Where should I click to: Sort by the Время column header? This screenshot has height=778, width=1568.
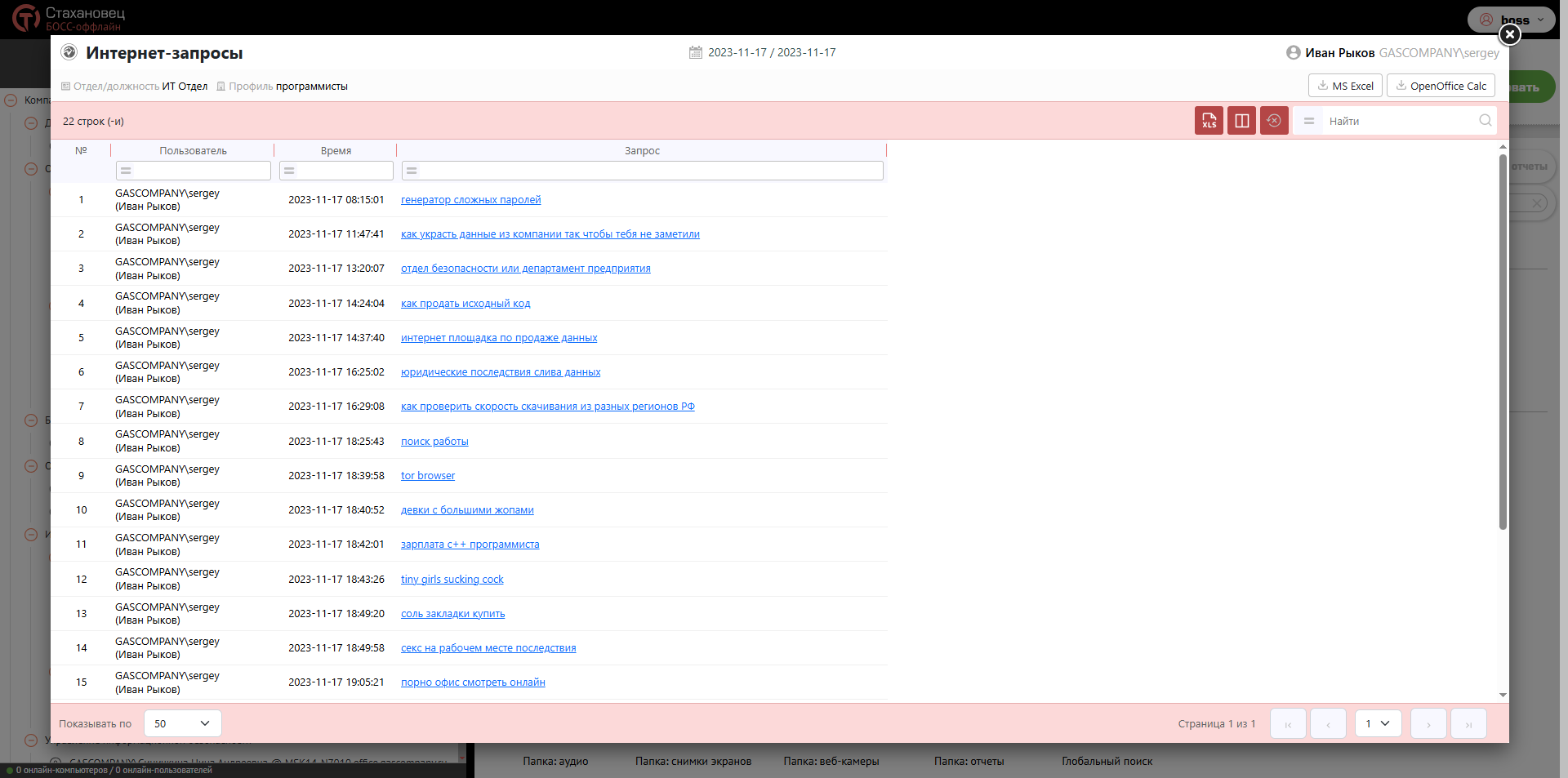click(336, 151)
